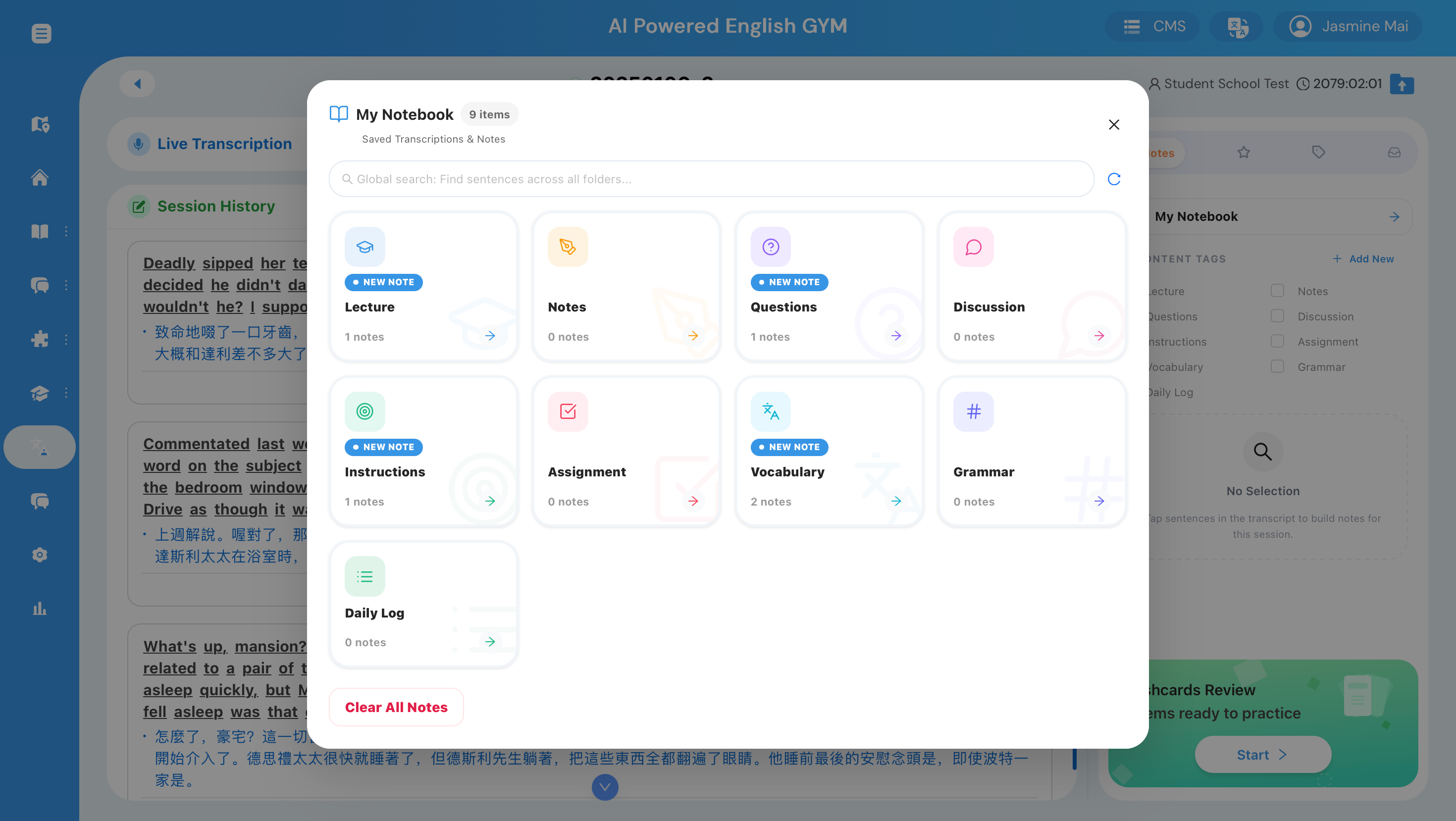
Task: Click the 2 notes count on Vocabulary
Action: pos(771,502)
